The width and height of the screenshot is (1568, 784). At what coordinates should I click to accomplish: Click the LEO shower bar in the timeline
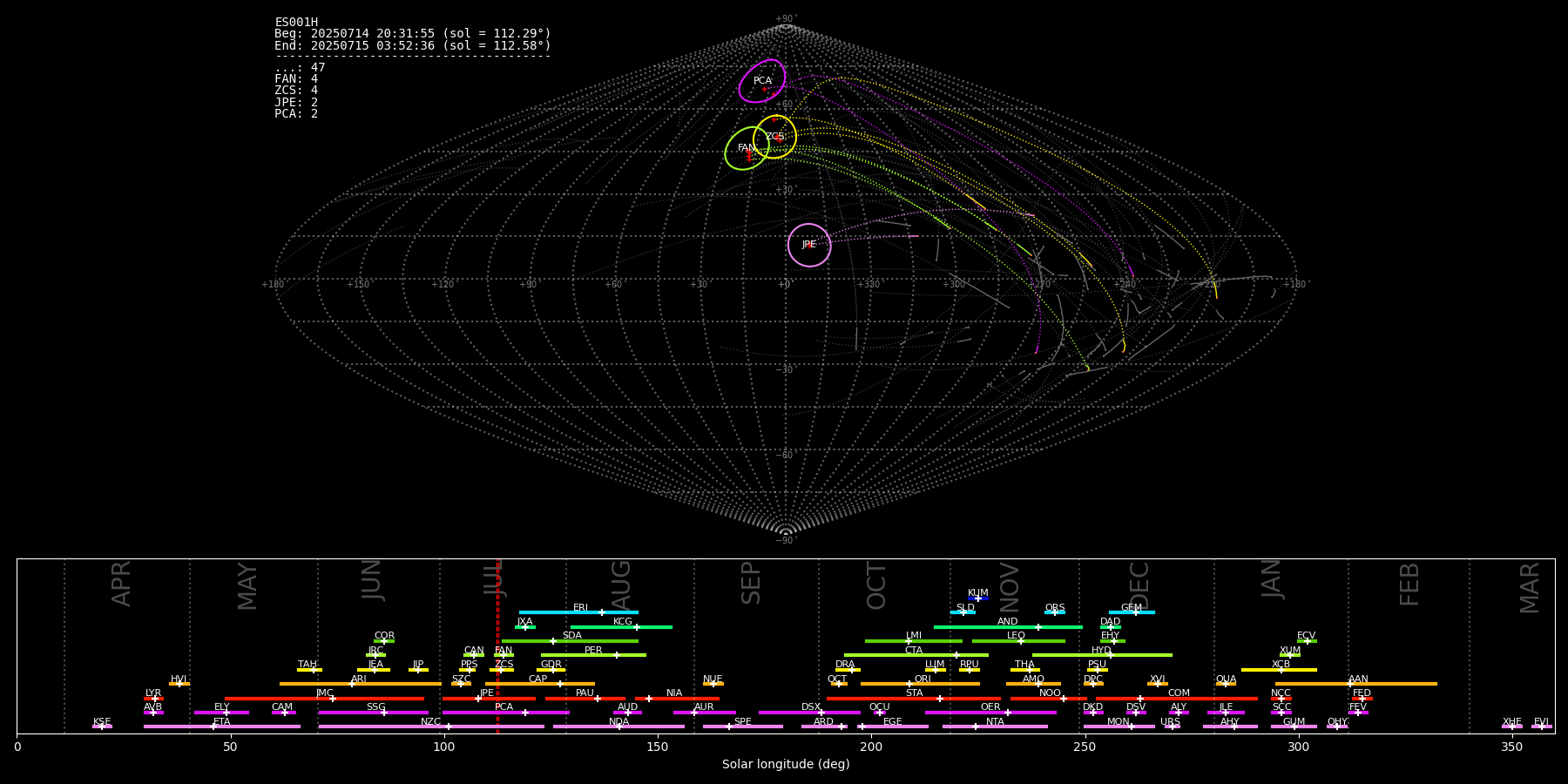pyautogui.click(x=1018, y=641)
